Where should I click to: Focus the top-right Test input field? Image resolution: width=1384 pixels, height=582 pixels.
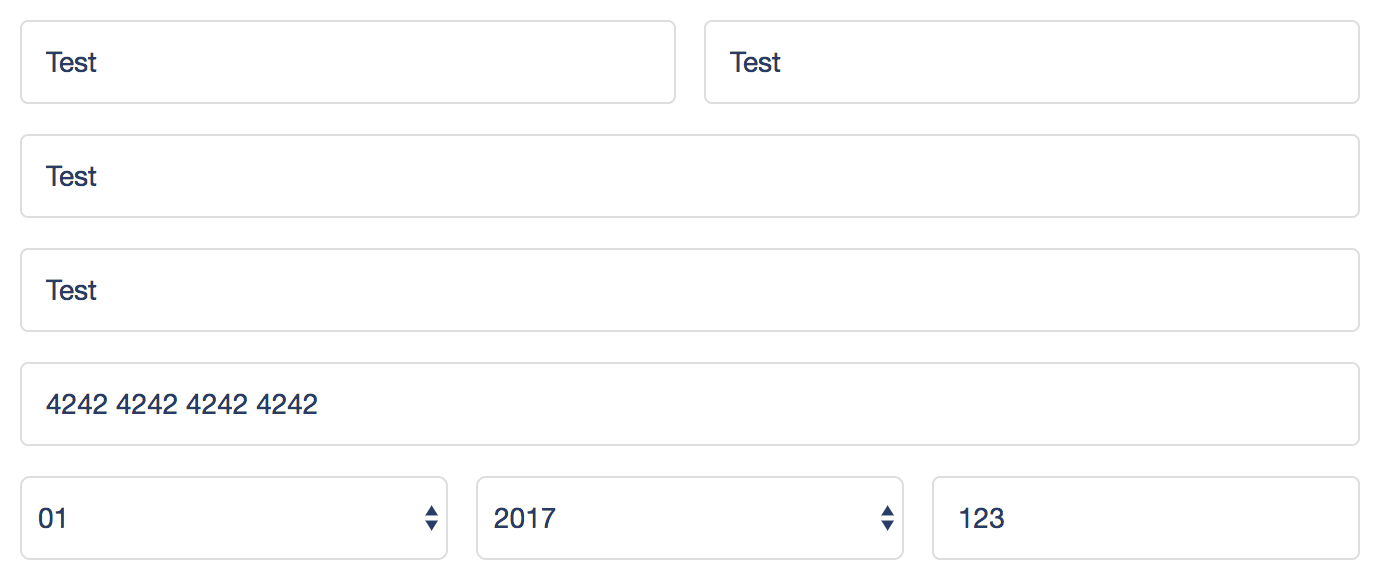(x=1032, y=62)
